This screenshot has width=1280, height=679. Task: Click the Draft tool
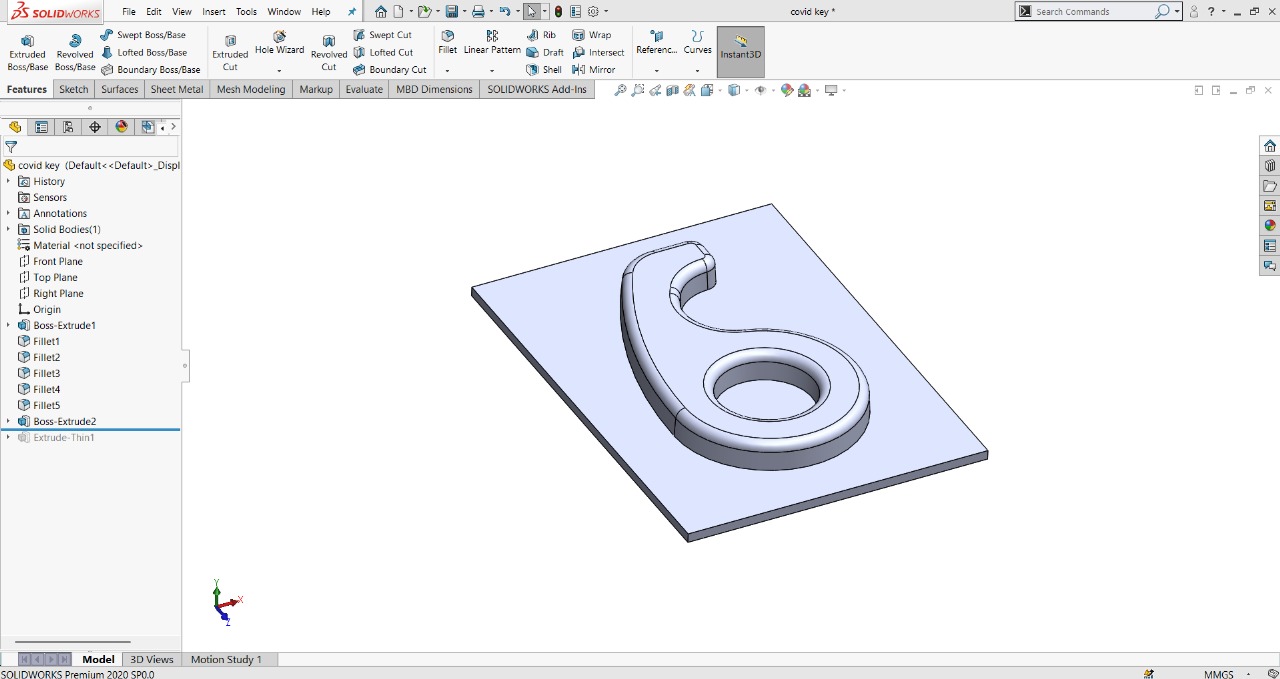[x=545, y=52]
